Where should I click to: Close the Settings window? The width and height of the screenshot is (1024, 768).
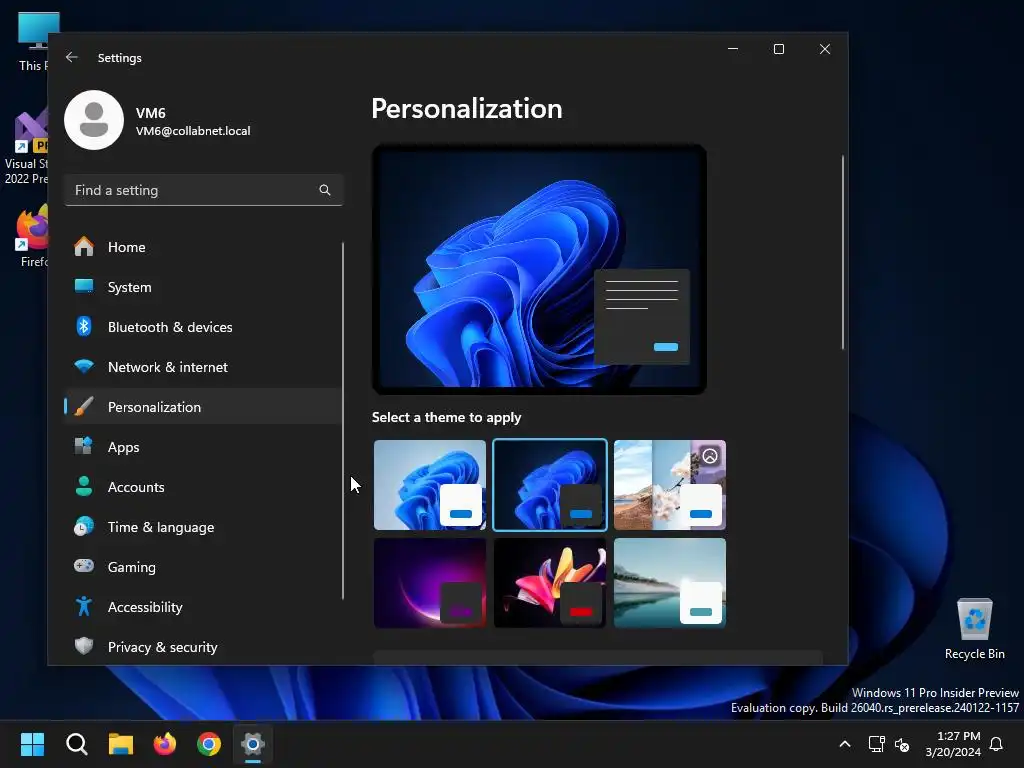pos(825,49)
